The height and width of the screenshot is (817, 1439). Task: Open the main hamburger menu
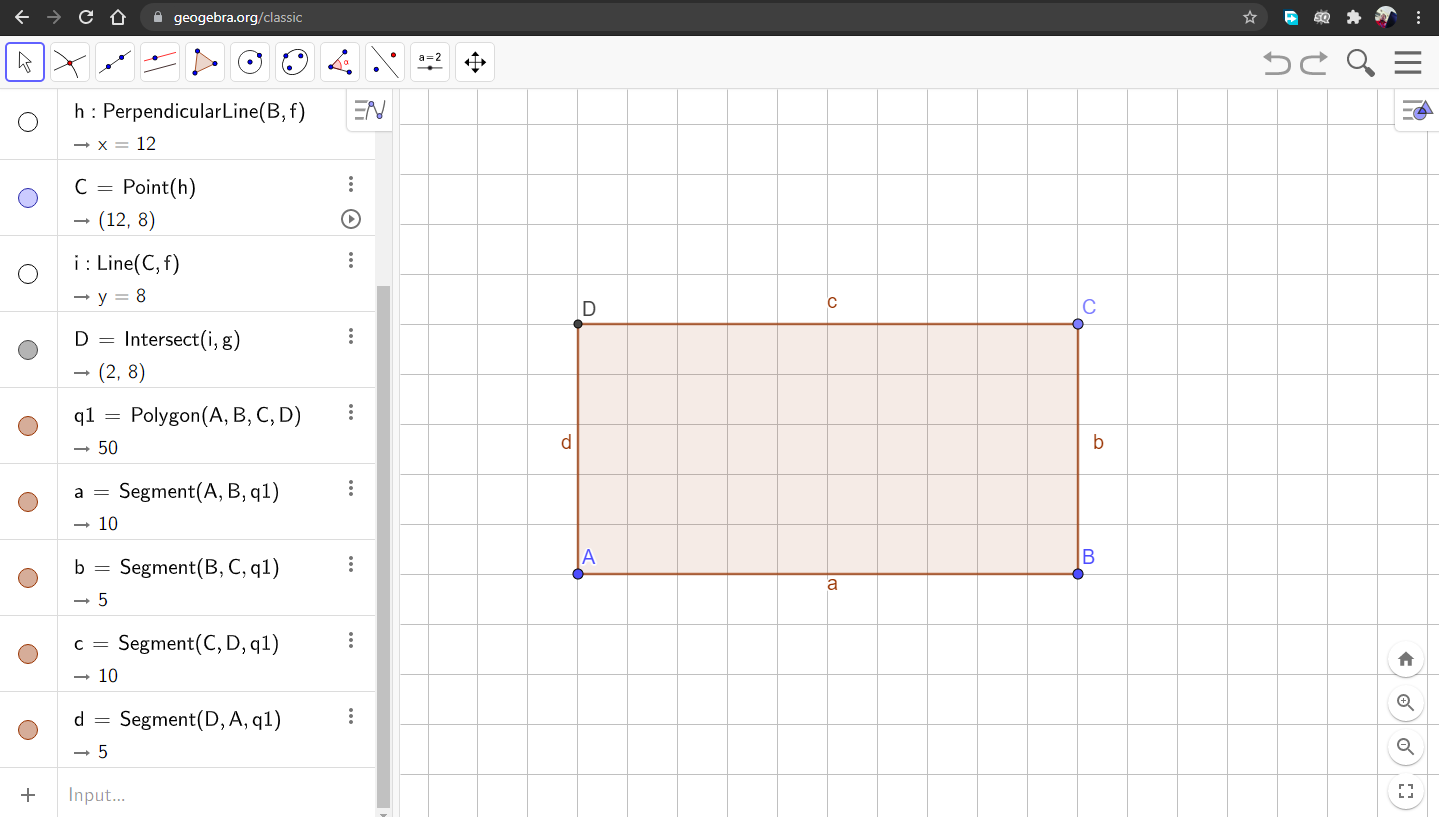tap(1408, 63)
